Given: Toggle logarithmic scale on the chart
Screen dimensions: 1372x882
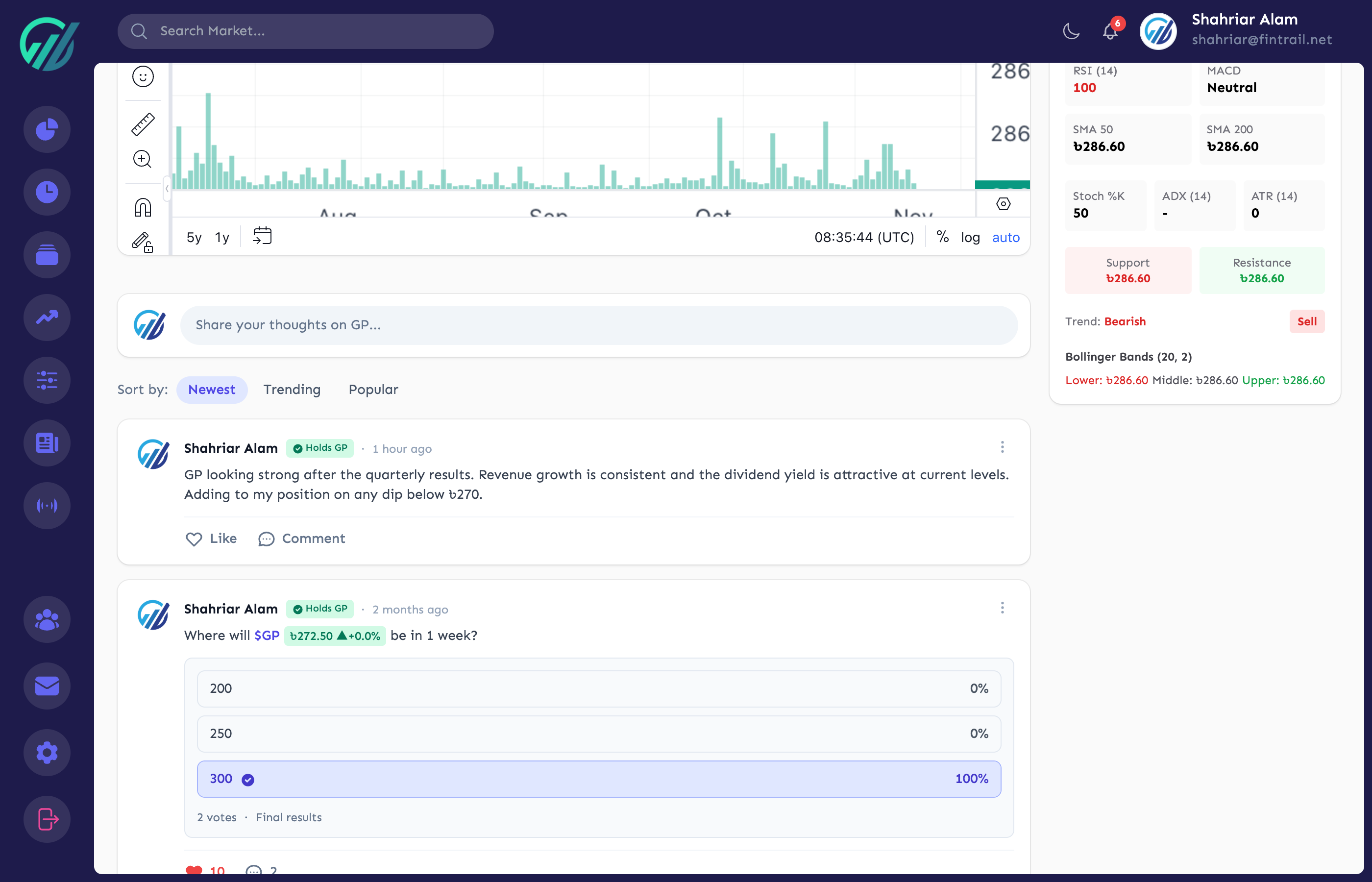Looking at the screenshot, I should pos(970,237).
